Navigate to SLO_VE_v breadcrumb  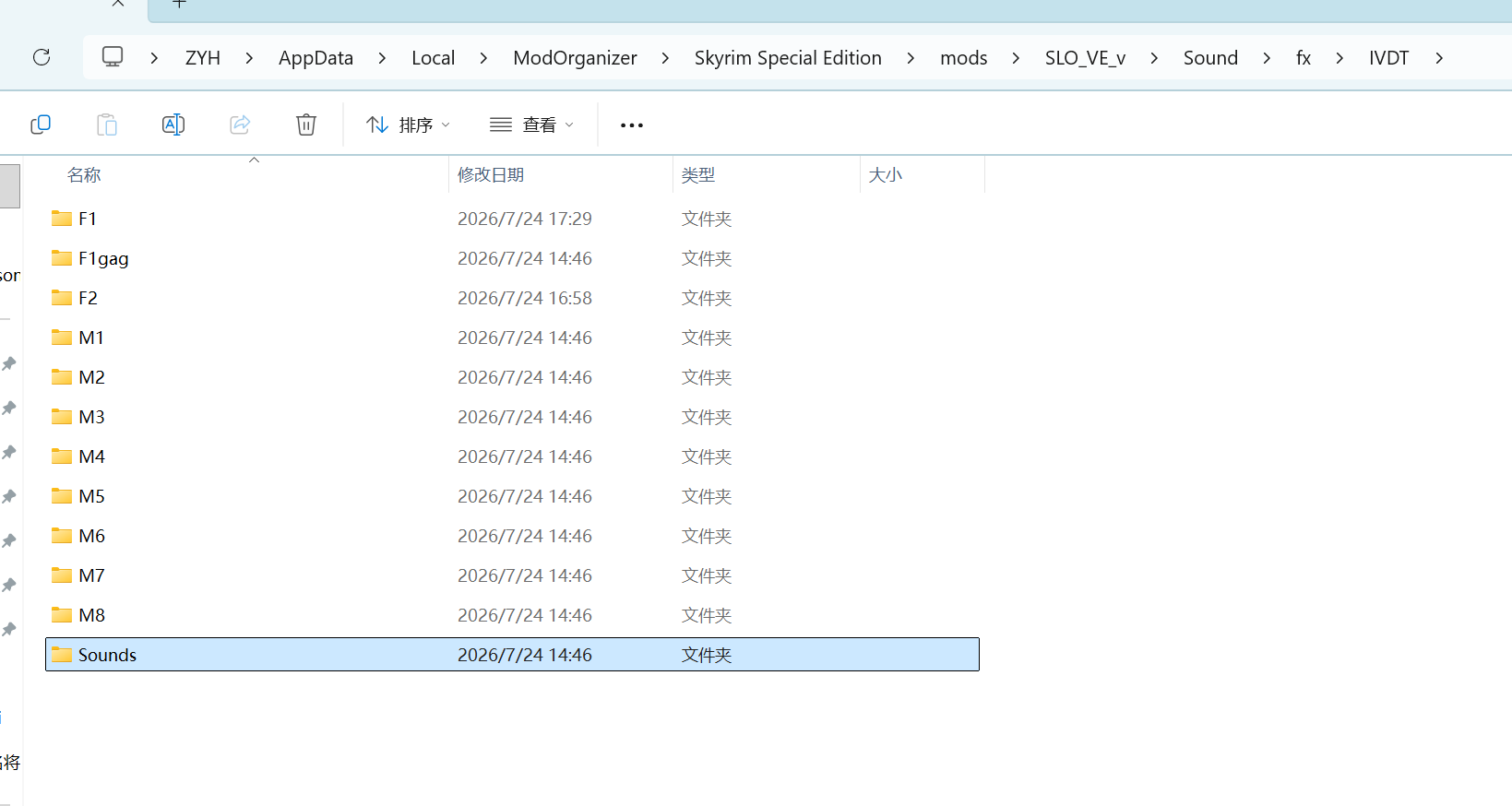[x=1085, y=58]
